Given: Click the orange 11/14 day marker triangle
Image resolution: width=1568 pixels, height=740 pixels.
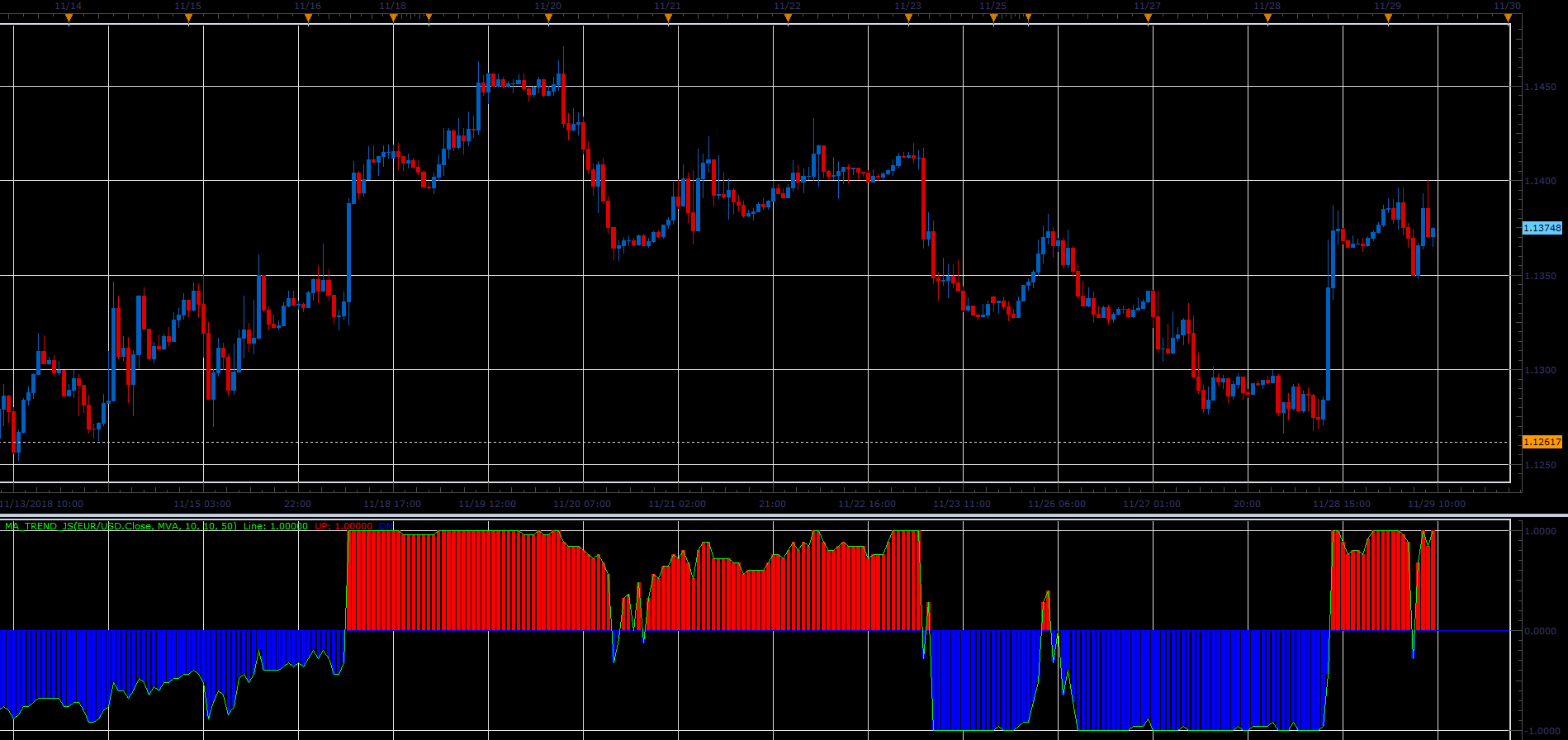Looking at the screenshot, I should [69, 17].
